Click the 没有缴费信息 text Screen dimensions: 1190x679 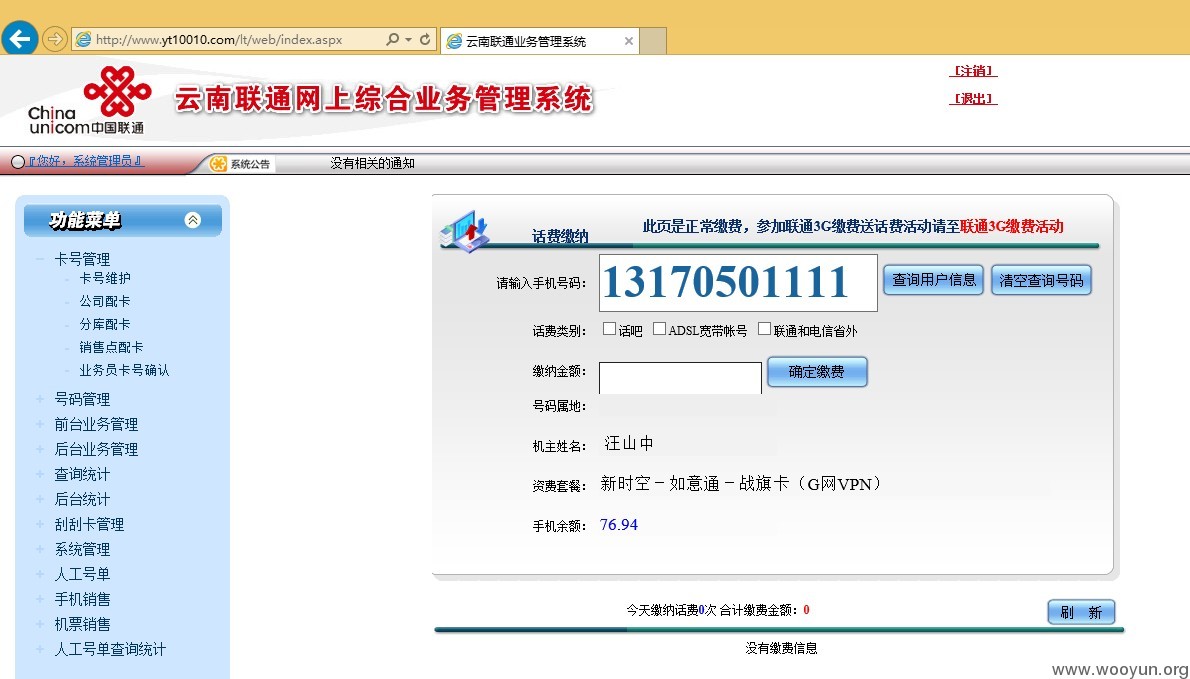(x=781, y=648)
